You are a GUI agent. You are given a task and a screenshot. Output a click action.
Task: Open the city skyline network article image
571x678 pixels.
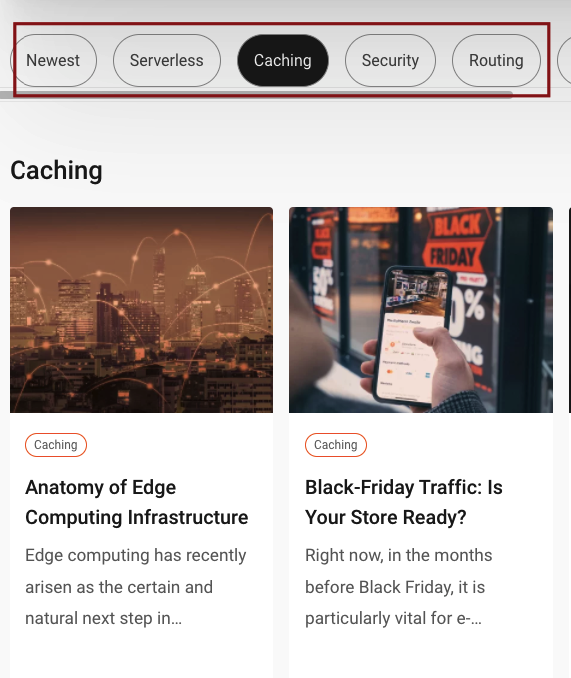(141, 310)
